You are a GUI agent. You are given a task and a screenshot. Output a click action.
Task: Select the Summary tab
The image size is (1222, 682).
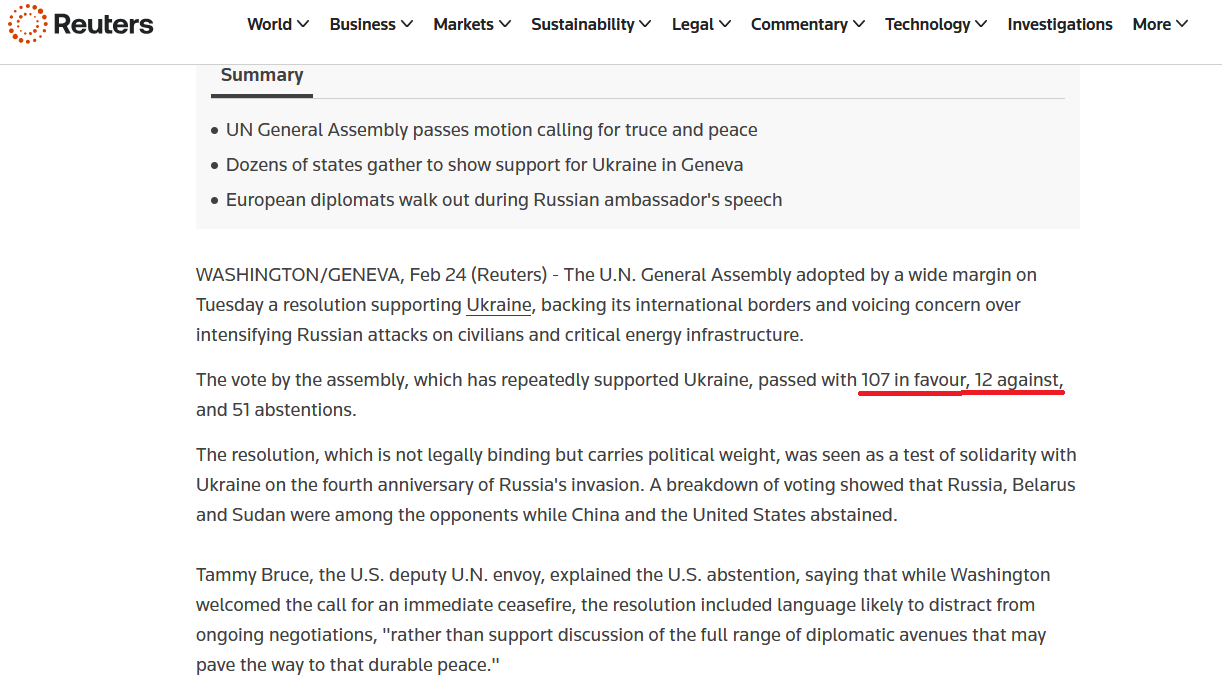click(262, 75)
